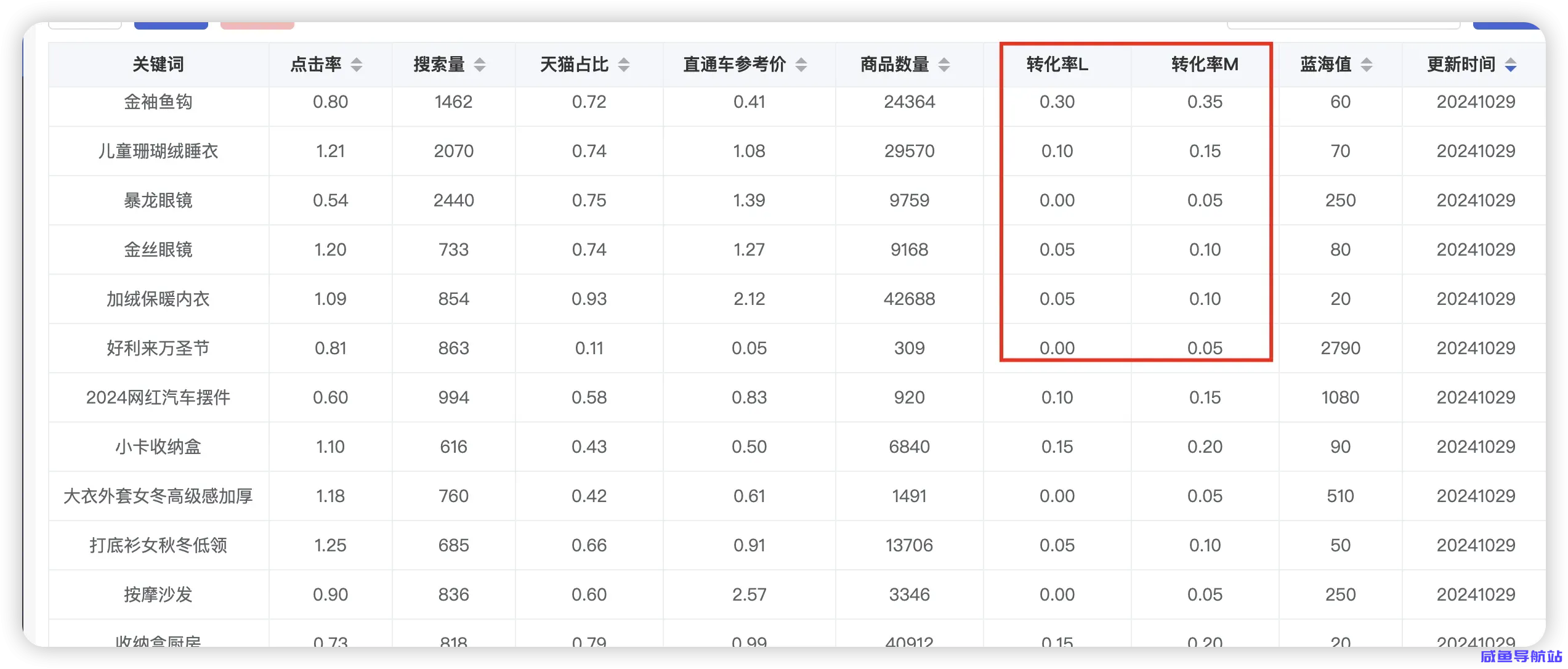Click the blue button at top right
Viewport: 1568px width, 669px height.
pyautogui.click(x=1508, y=26)
